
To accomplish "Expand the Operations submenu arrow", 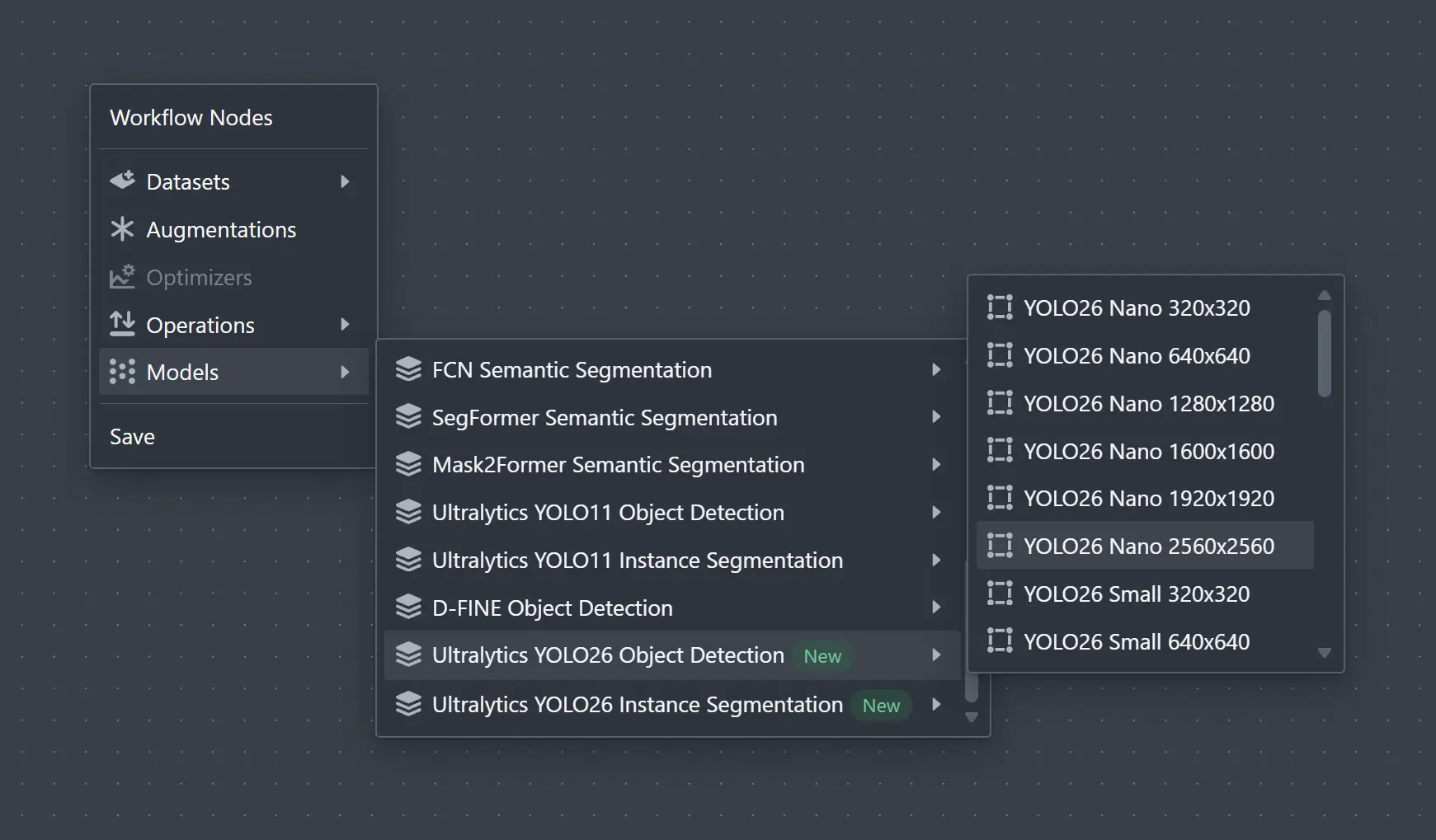I will [x=346, y=325].
